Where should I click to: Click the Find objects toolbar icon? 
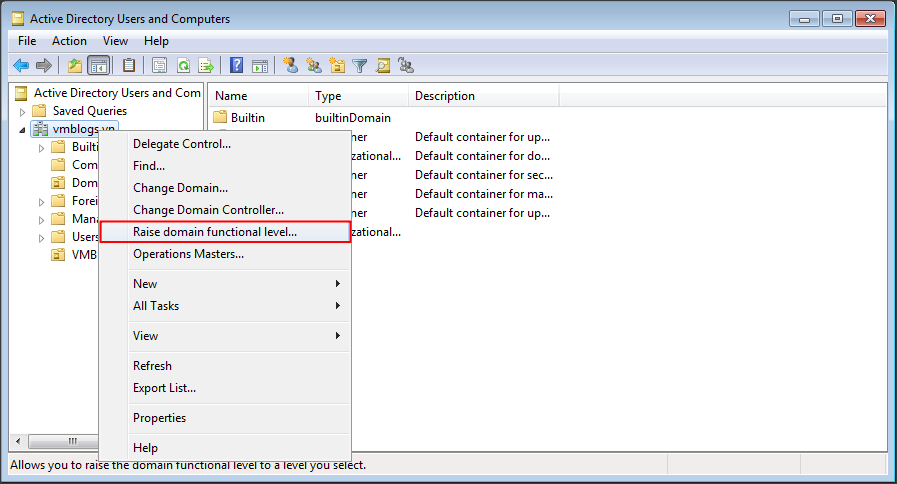pyautogui.click(x=383, y=66)
